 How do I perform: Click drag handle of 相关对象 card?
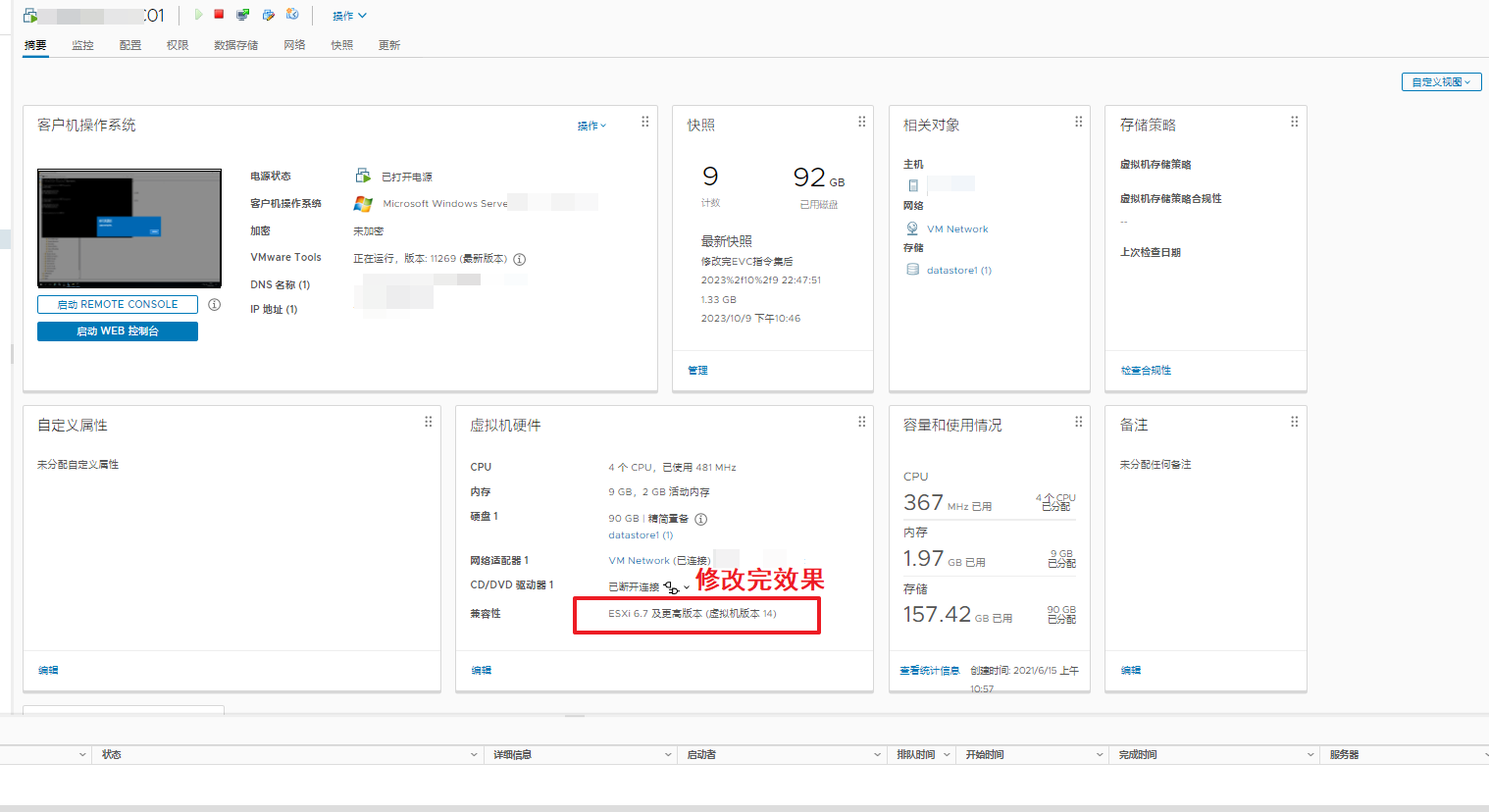(x=1078, y=122)
